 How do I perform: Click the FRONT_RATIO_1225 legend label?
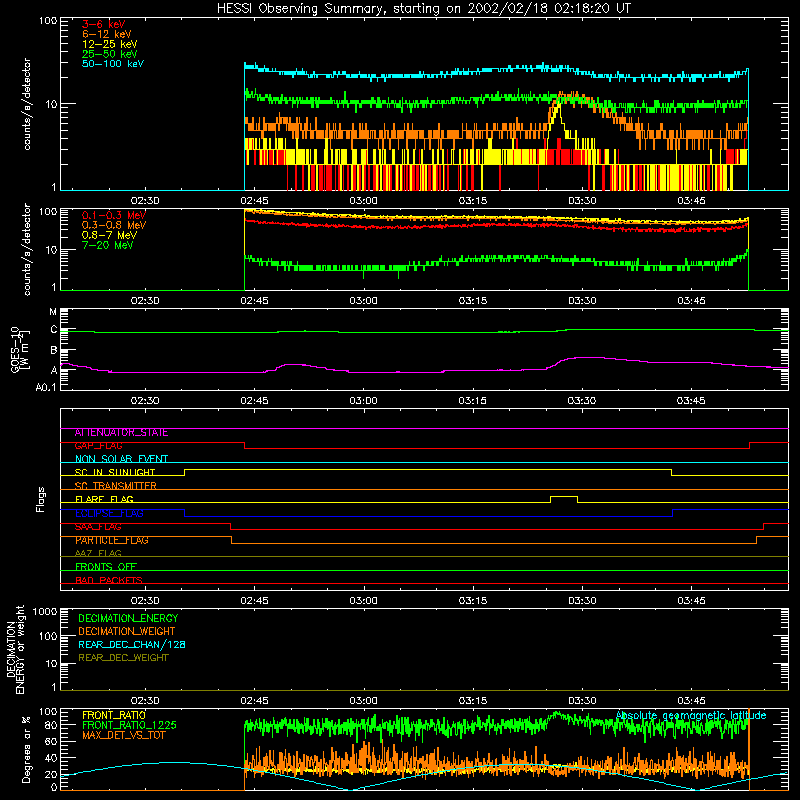coord(130,725)
